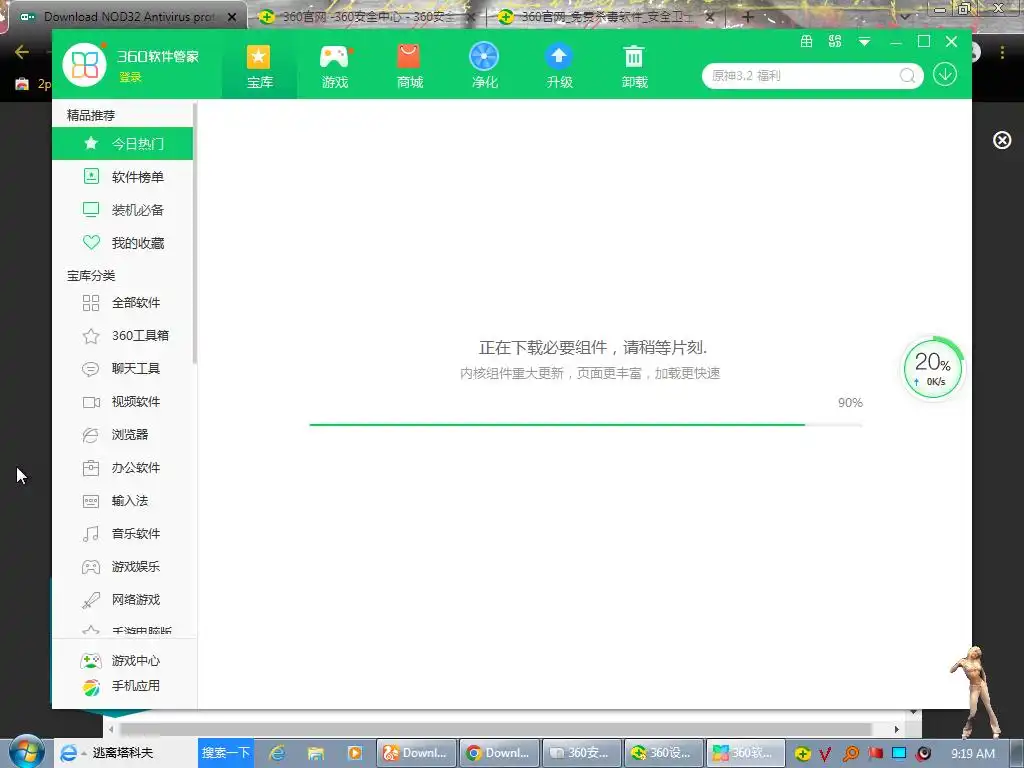Select 办公软件 category
This screenshot has width=1024, height=768.
click(x=123, y=468)
